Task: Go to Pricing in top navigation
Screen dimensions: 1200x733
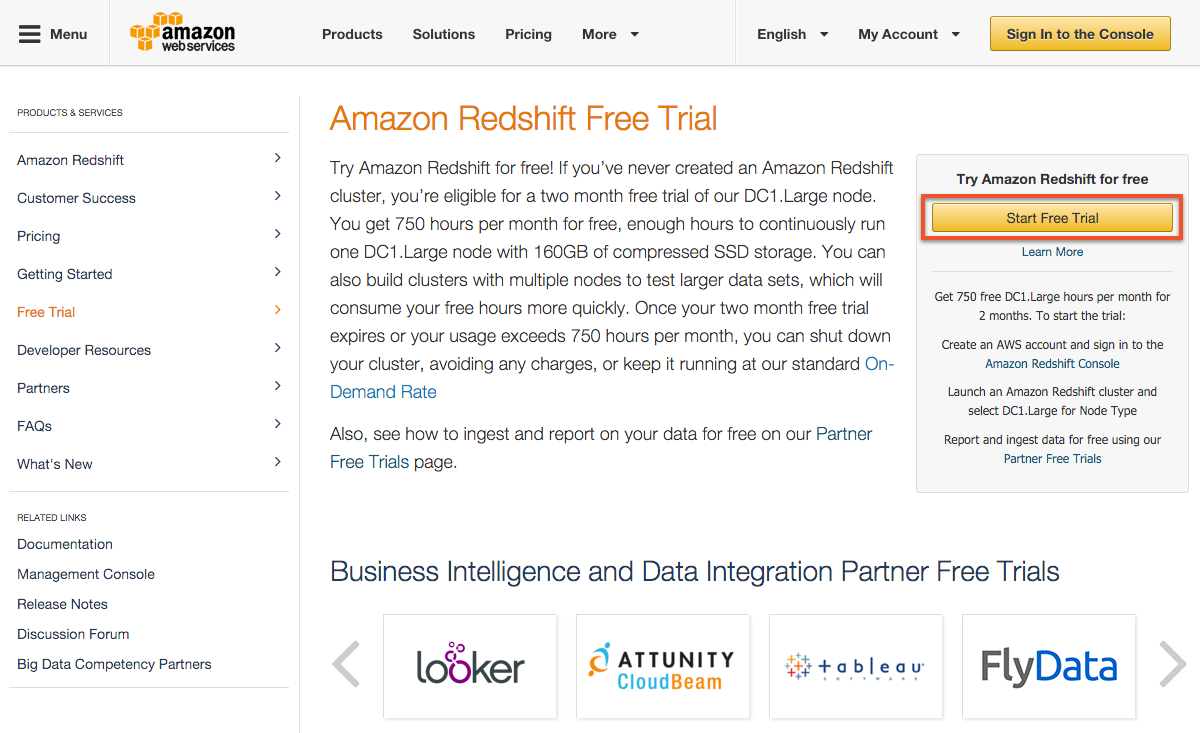Action: pyautogui.click(x=528, y=34)
